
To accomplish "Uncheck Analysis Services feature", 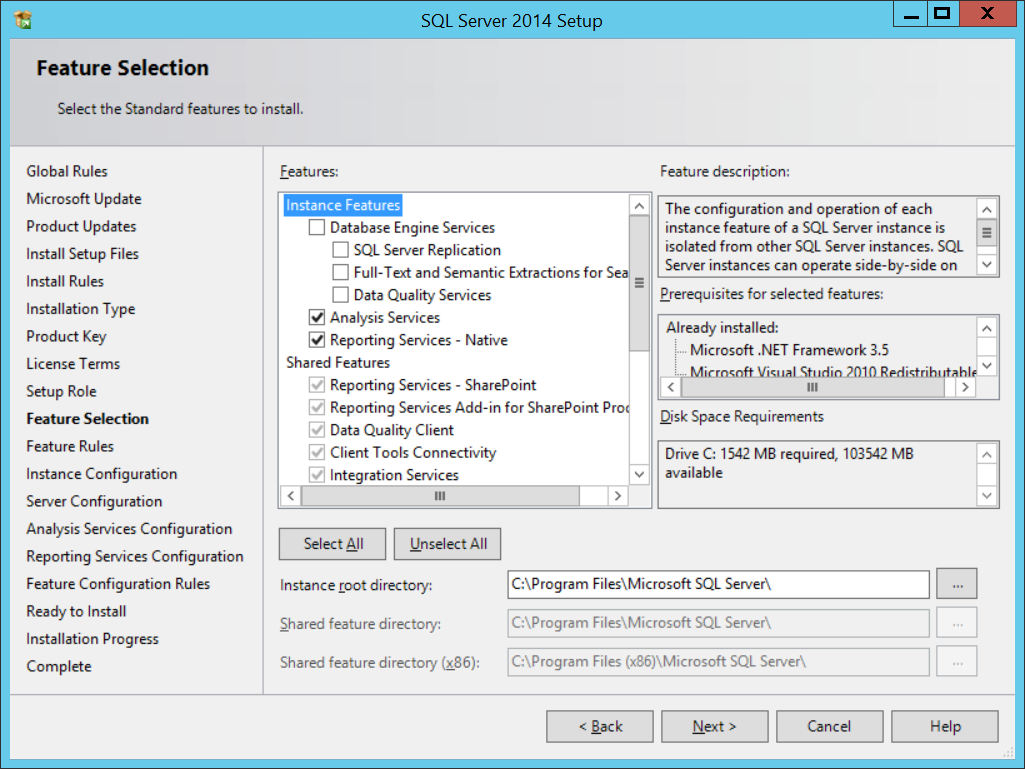I will pyautogui.click(x=317, y=318).
